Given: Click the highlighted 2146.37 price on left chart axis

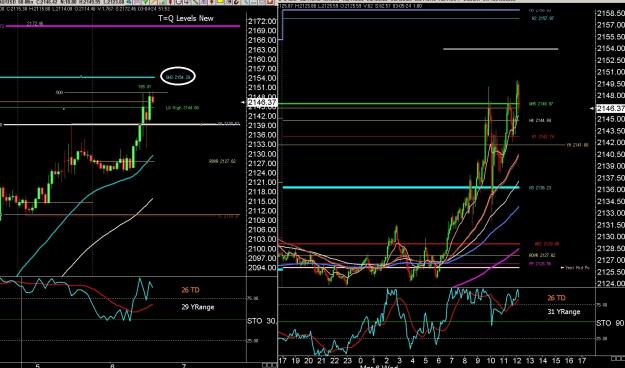Looking at the screenshot, I should [262, 103].
